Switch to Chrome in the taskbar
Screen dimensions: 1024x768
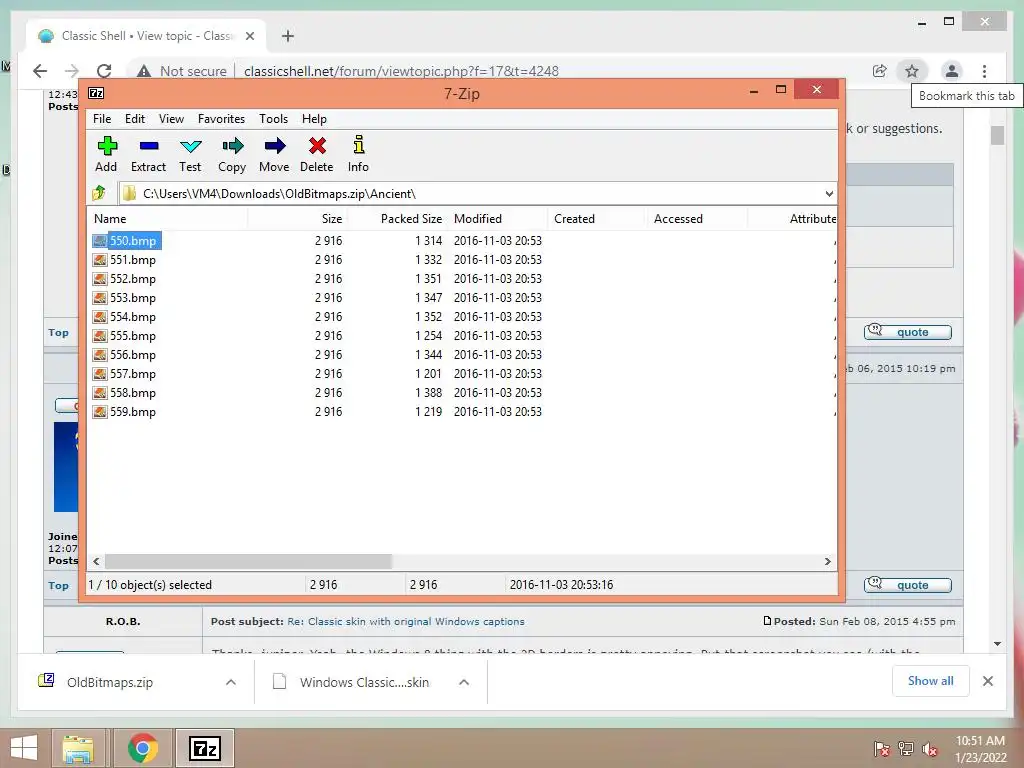tap(142, 748)
